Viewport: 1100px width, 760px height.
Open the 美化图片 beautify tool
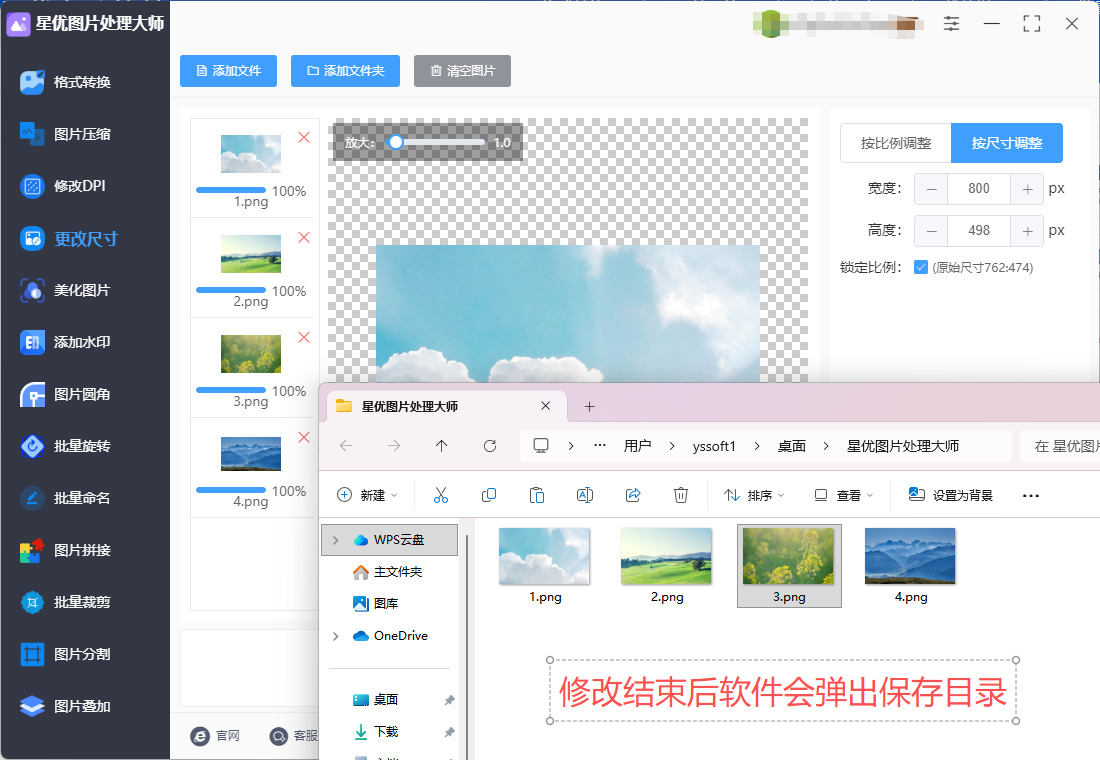(67, 290)
